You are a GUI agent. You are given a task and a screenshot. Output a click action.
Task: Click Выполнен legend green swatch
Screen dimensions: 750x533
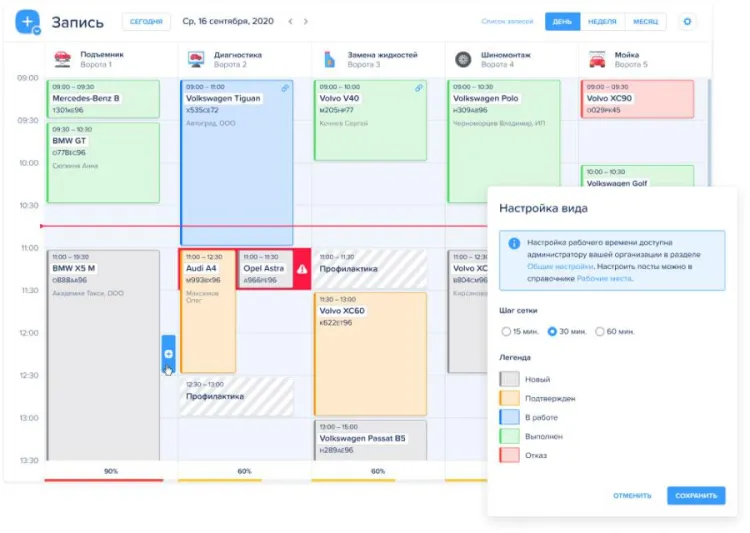coord(509,436)
